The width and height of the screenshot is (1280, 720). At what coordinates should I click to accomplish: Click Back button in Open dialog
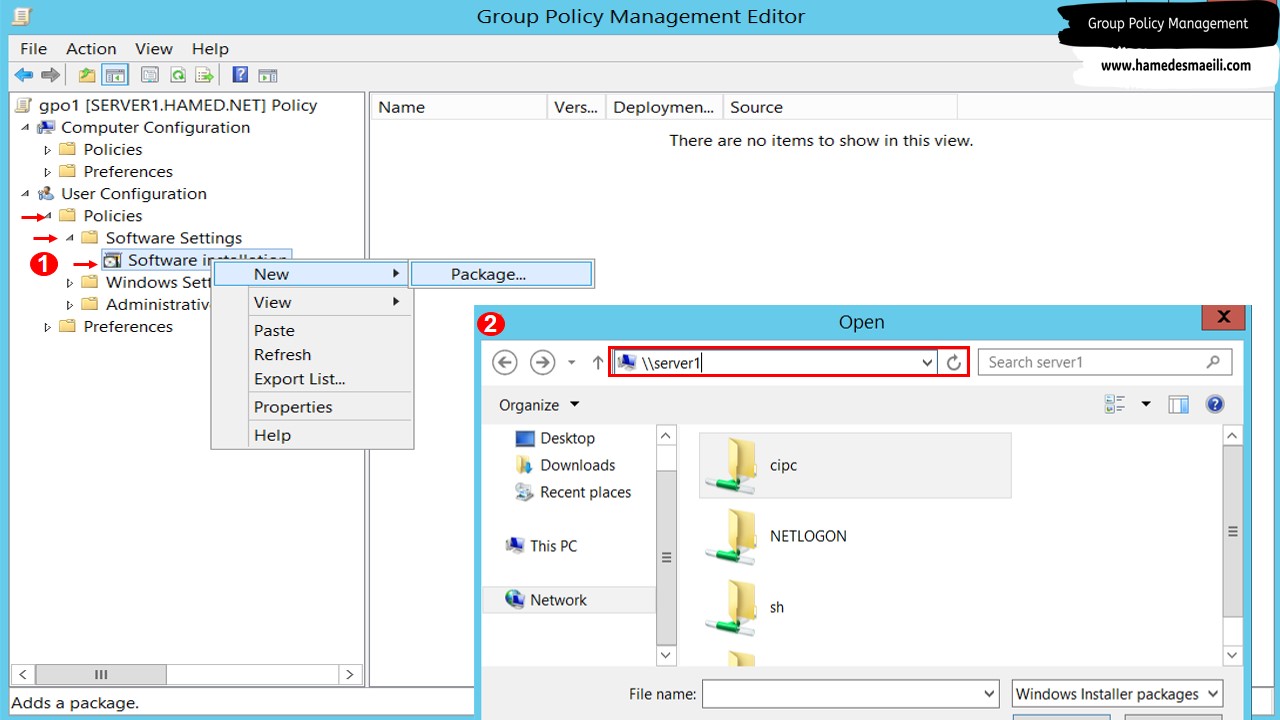(505, 362)
